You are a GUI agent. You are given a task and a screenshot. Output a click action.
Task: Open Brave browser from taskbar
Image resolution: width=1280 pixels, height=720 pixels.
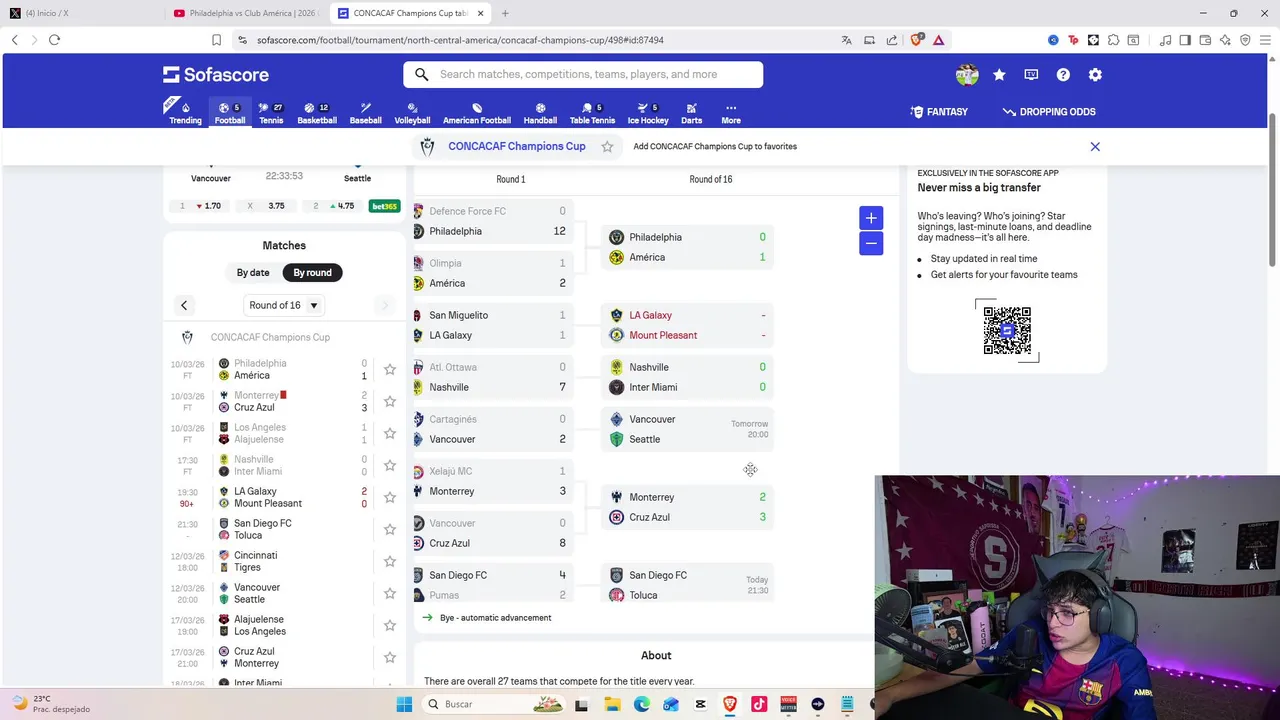click(x=730, y=704)
